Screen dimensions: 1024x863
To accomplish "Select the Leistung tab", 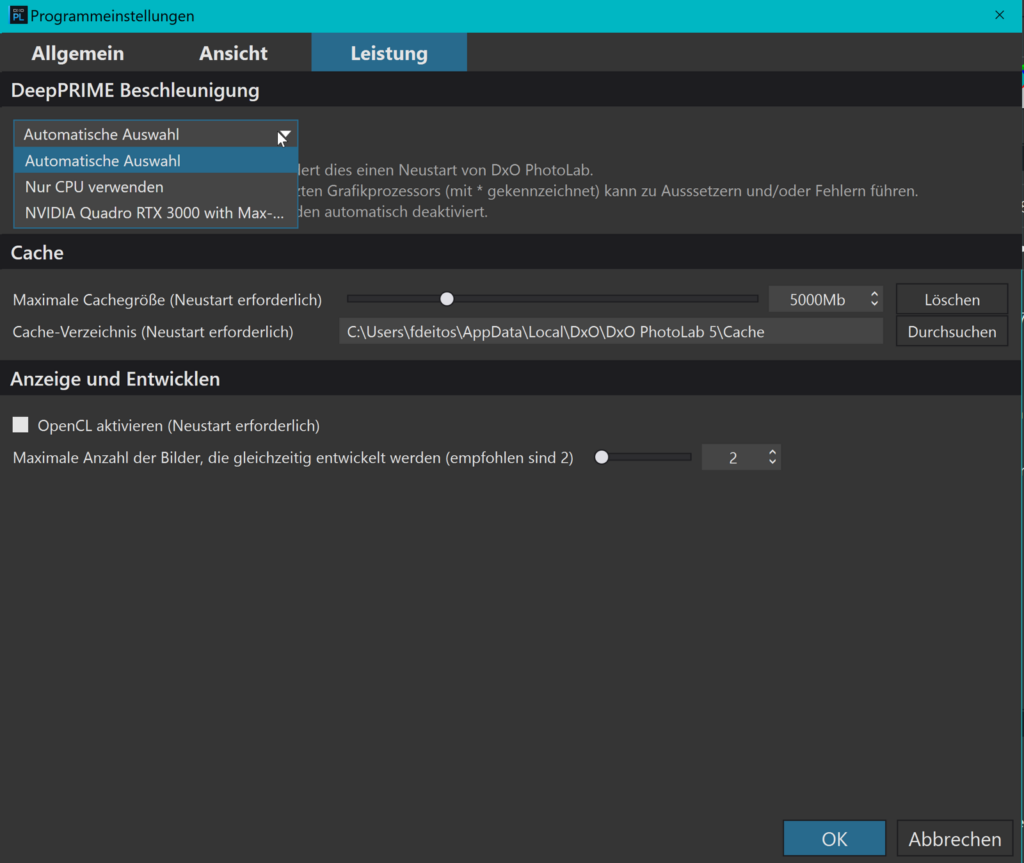I will (x=389, y=53).
